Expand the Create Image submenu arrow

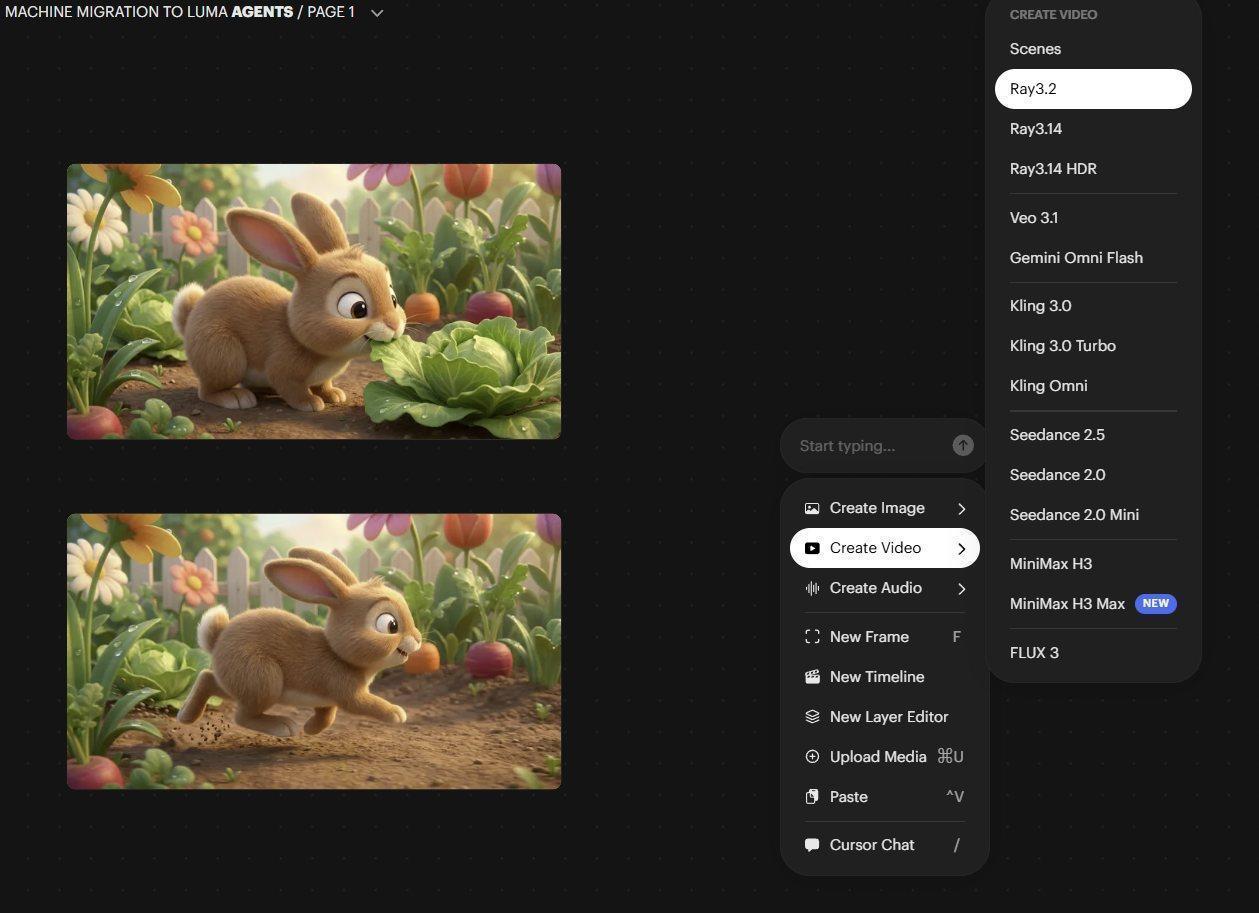point(962,508)
